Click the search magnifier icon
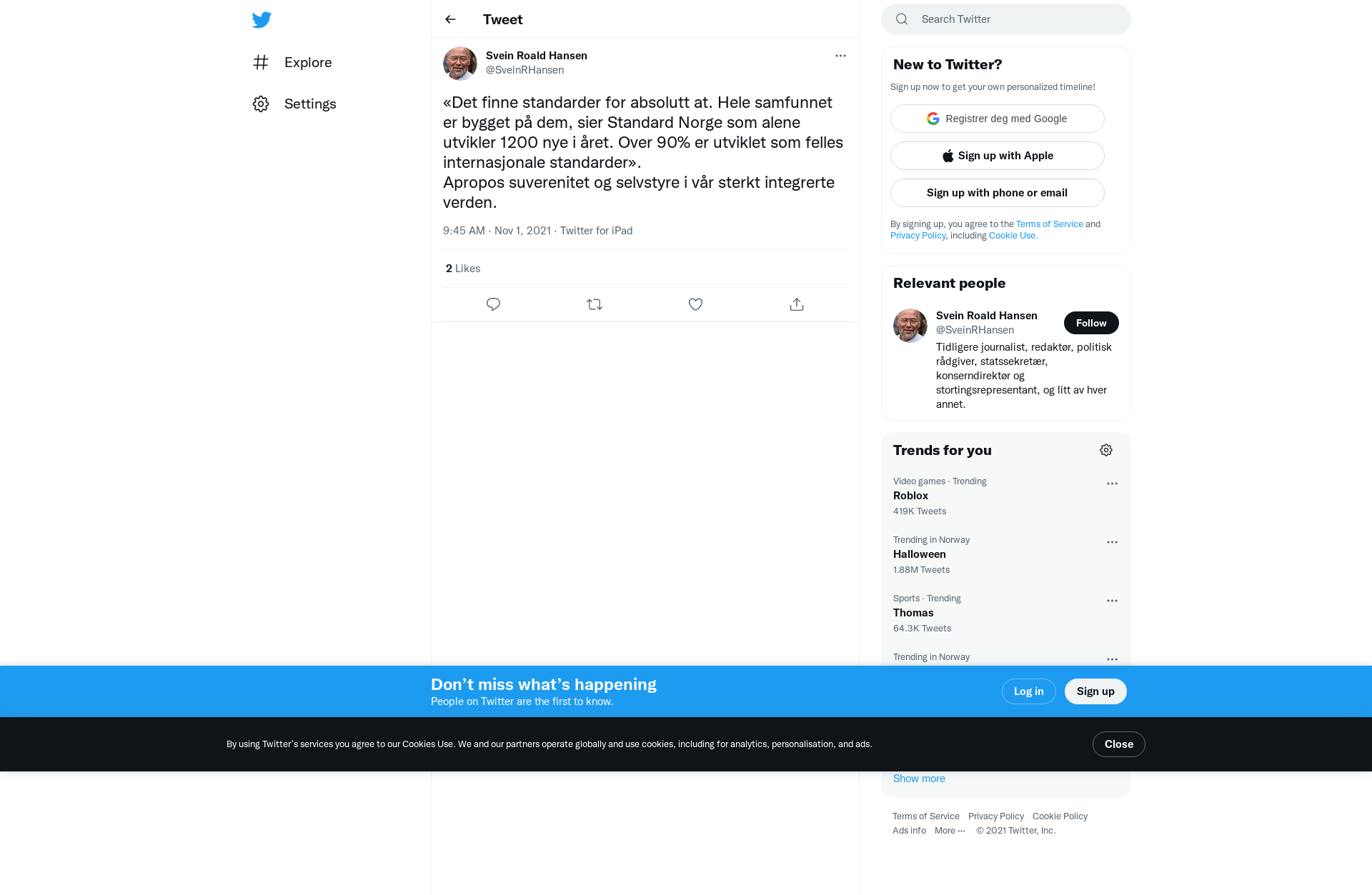The height and width of the screenshot is (895, 1372). pyautogui.click(x=902, y=19)
